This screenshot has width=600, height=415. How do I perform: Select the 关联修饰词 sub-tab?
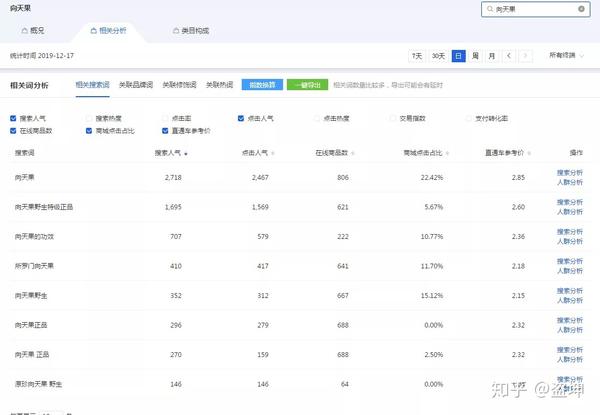179,85
